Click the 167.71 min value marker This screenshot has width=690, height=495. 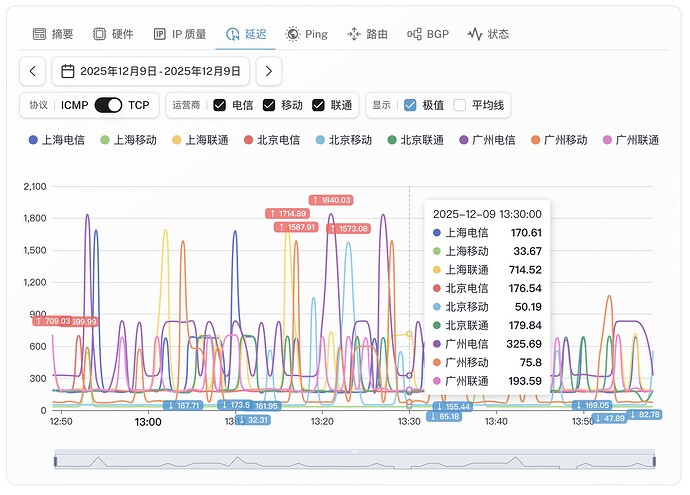pyautogui.click(x=183, y=405)
